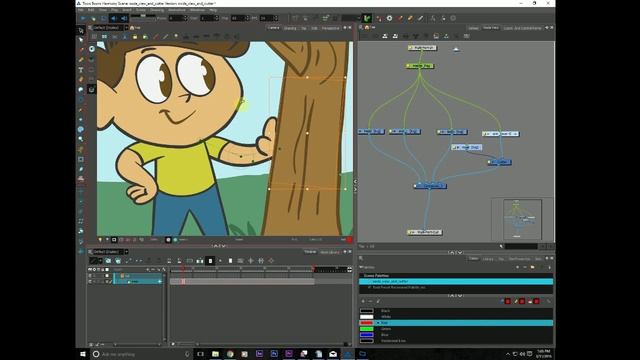Image resolution: width=640 pixels, height=360 pixels.
Task: Click the remove colour minus button
Action: click(371, 301)
